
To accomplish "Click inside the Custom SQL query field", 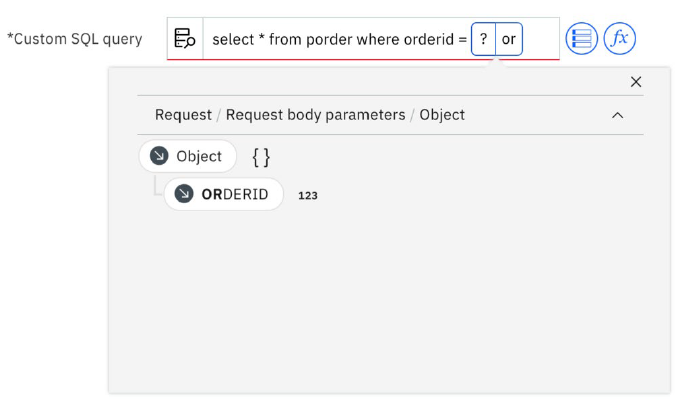I will 381,39.
